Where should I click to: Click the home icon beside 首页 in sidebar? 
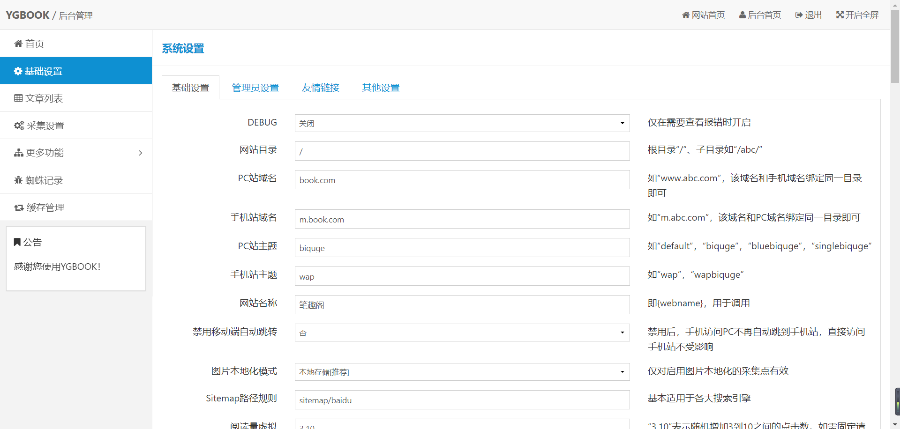(x=18, y=44)
